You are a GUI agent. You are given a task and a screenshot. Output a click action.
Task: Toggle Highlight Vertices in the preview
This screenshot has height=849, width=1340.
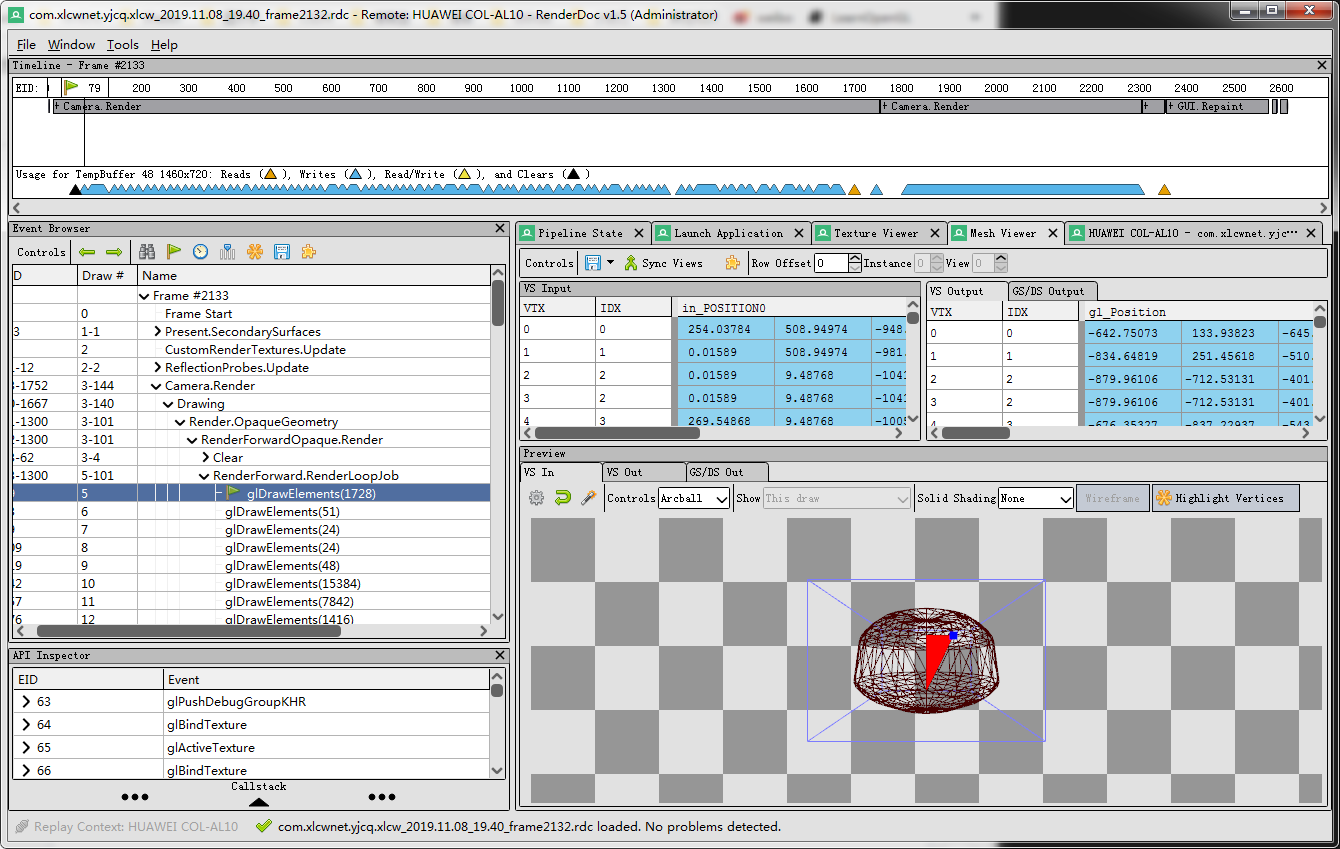pos(1226,497)
